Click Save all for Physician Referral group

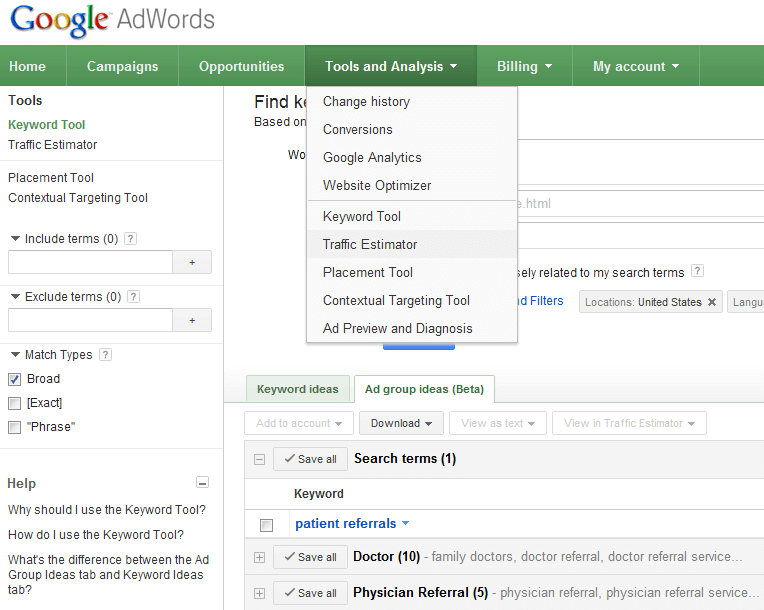(310, 593)
